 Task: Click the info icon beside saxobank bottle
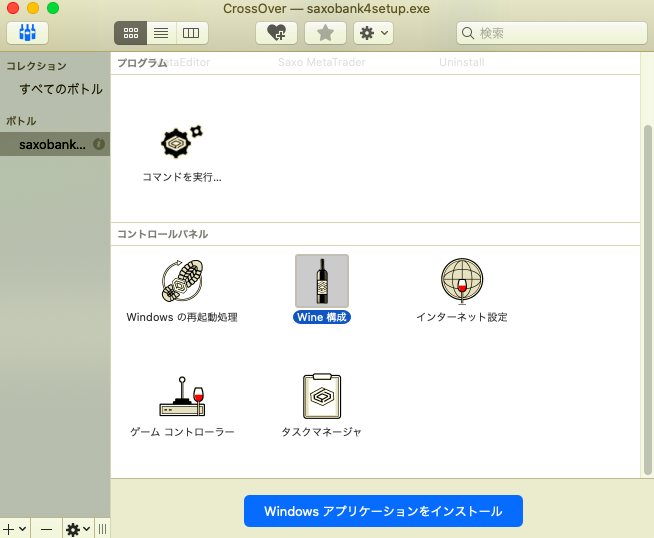[x=99, y=144]
